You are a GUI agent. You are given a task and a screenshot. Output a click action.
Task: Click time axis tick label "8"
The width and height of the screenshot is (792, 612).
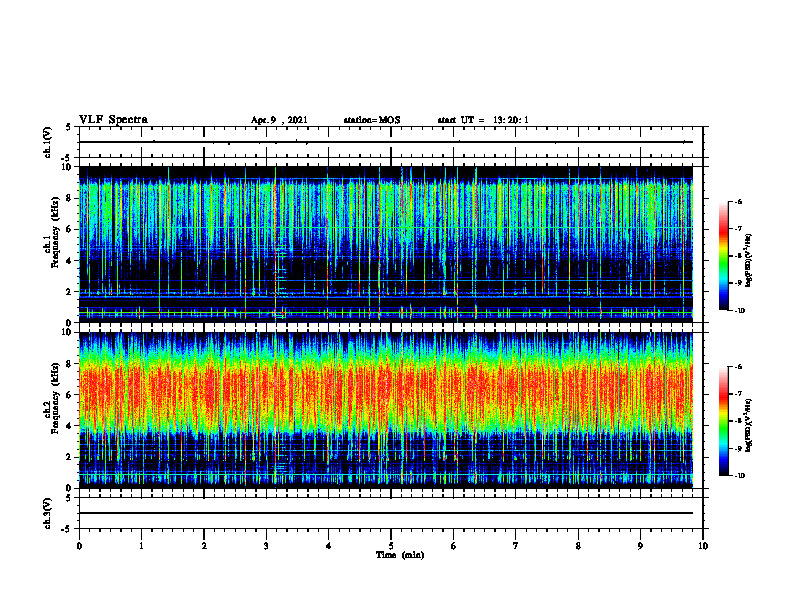pos(578,546)
